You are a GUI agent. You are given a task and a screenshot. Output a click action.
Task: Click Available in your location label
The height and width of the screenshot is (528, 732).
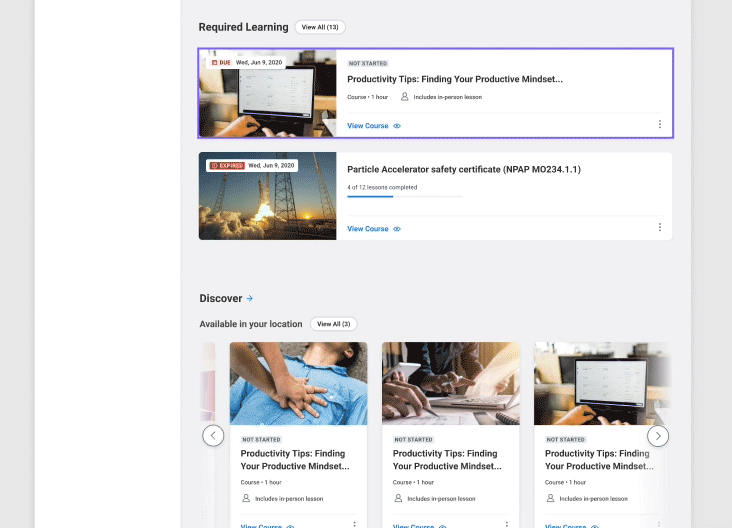point(251,324)
